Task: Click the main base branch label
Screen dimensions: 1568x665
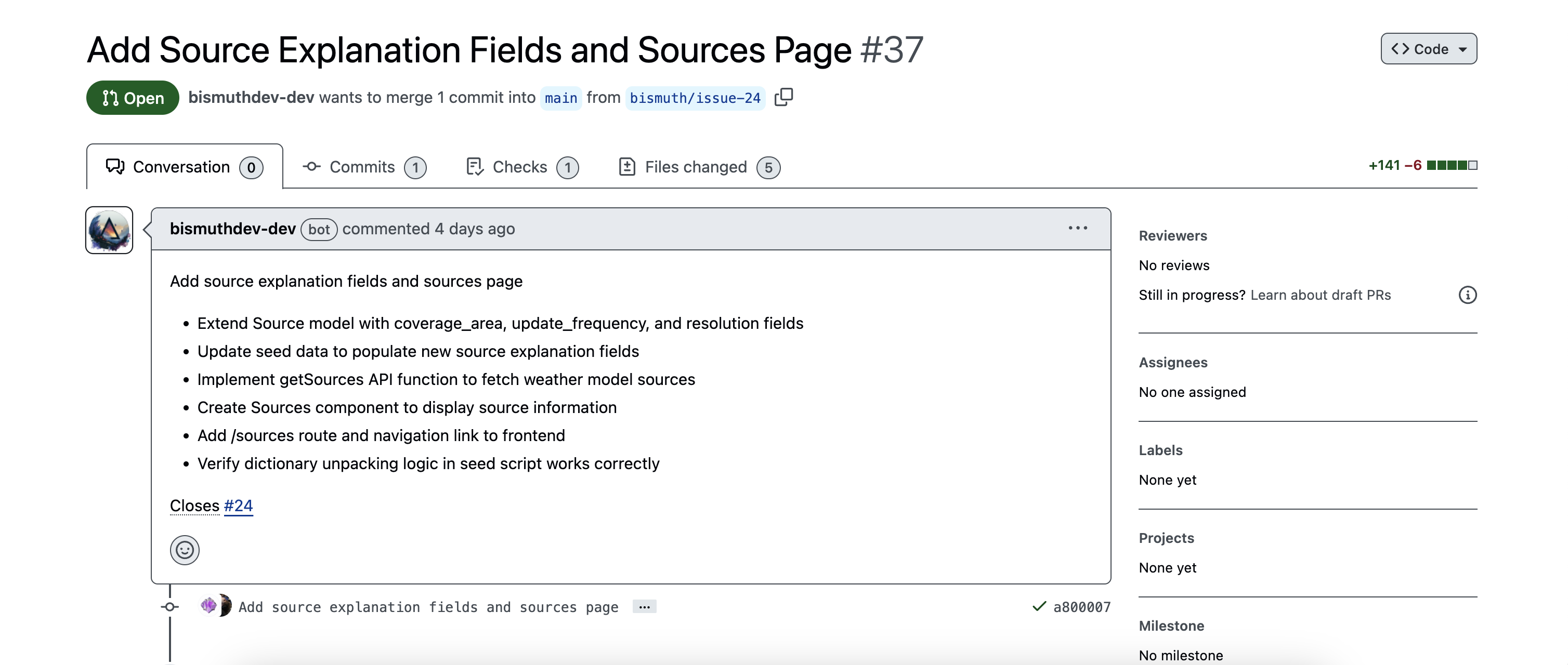Action: (x=560, y=98)
